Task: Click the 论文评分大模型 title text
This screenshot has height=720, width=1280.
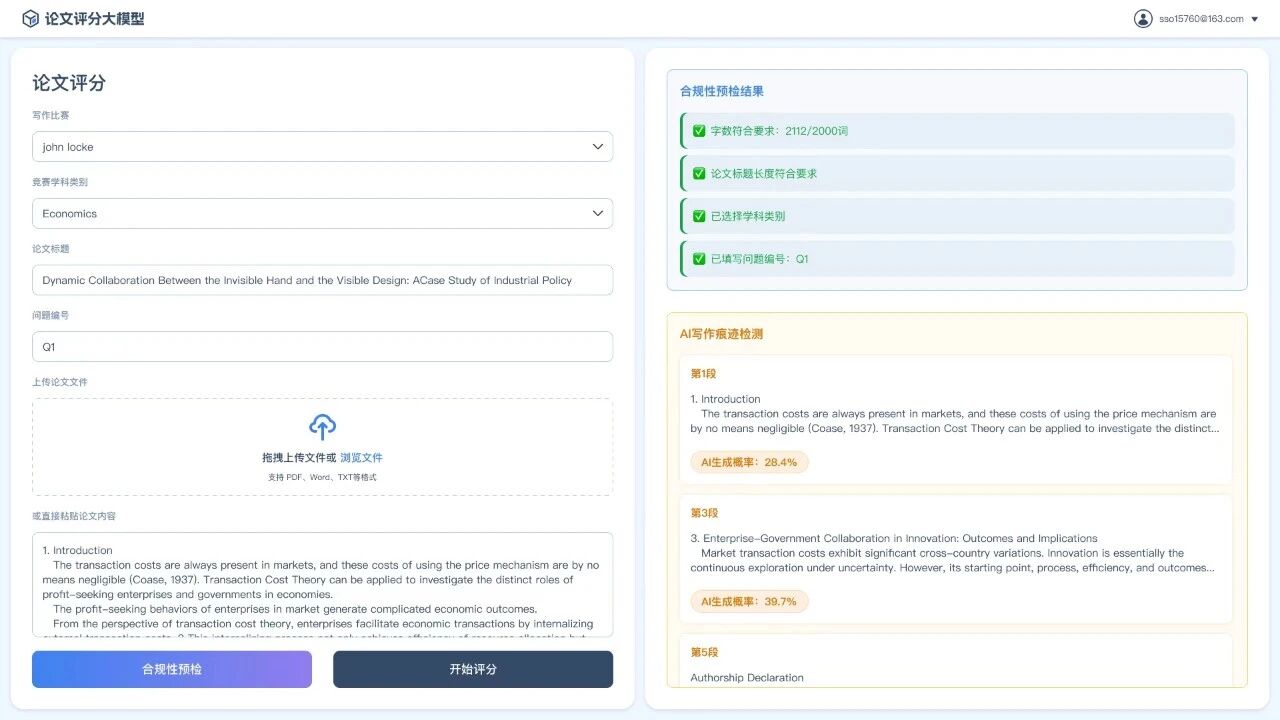Action: coord(95,18)
